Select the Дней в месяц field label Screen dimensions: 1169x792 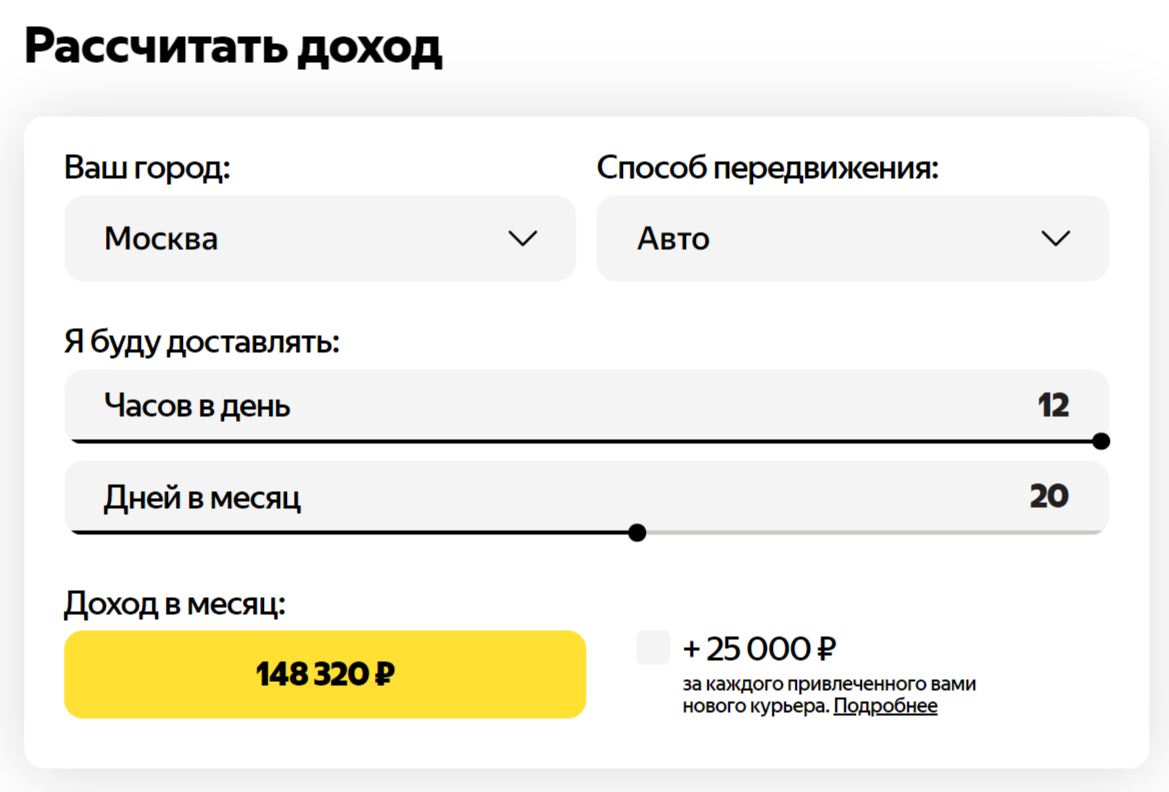[202, 497]
